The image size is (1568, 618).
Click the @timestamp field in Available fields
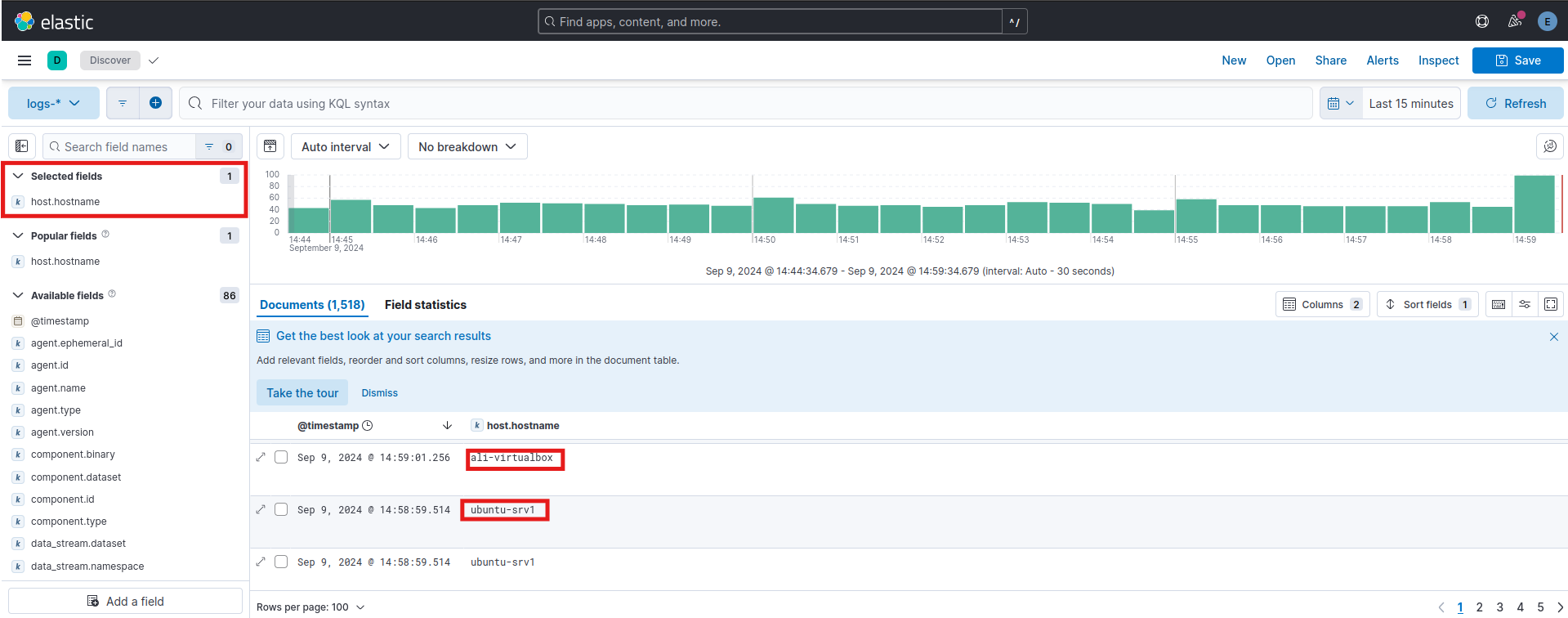coord(60,321)
